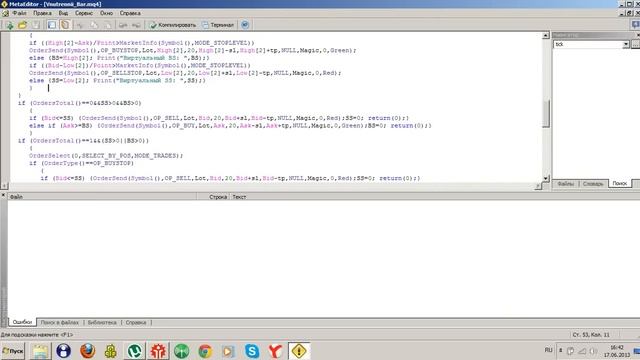The width and height of the screenshot is (640, 360).
Task: Click the document icon left of Файл menu
Action: [x=5, y=13]
